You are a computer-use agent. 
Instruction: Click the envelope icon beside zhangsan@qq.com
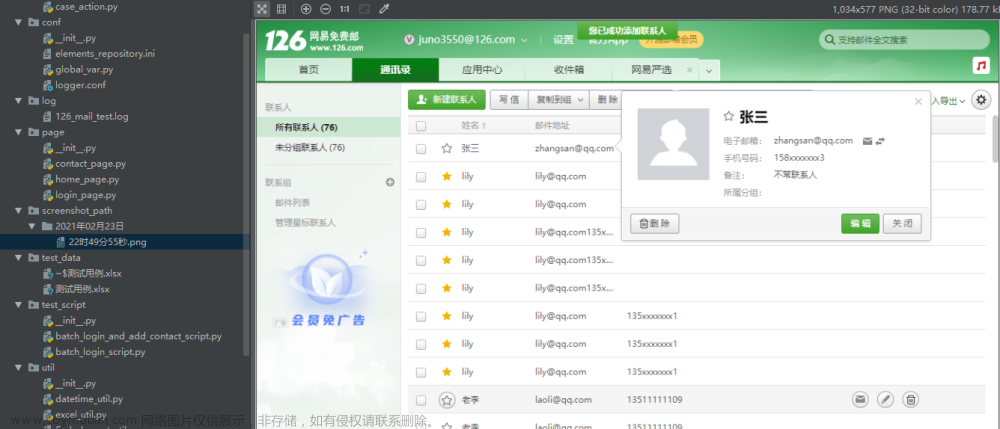coord(867,141)
